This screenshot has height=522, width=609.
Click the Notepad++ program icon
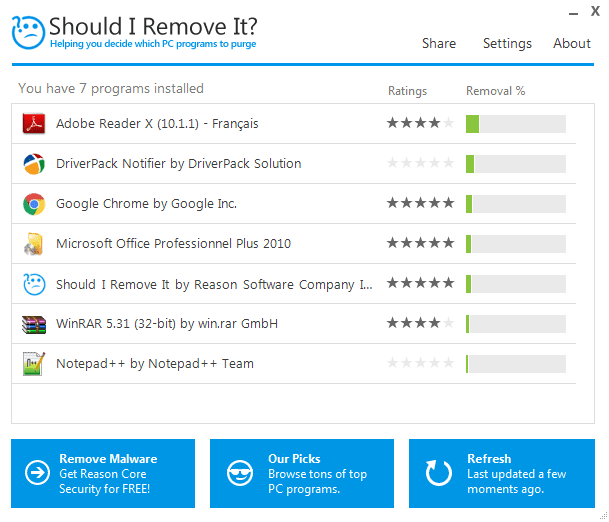pos(34,364)
